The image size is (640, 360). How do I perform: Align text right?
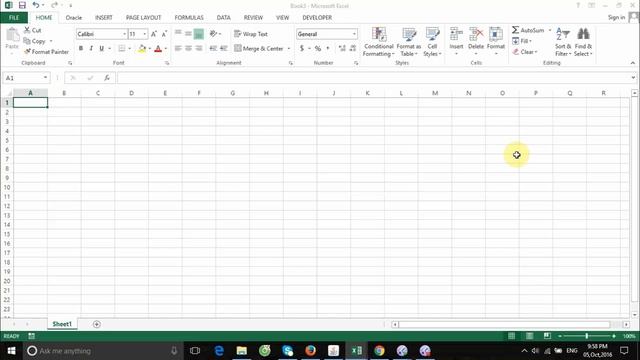point(199,49)
